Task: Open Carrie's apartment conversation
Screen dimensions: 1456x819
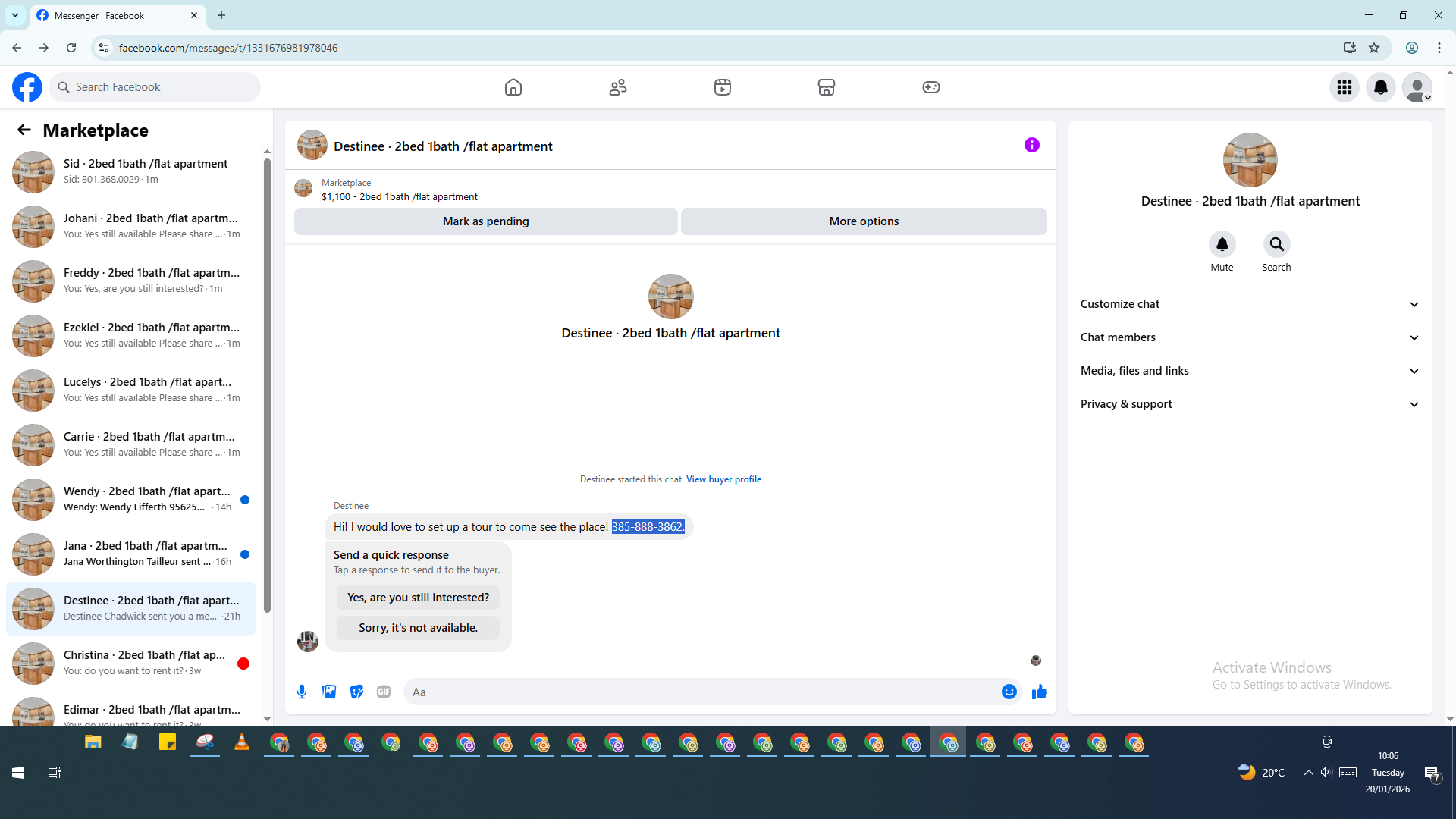Action: click(x=130, y=445)
